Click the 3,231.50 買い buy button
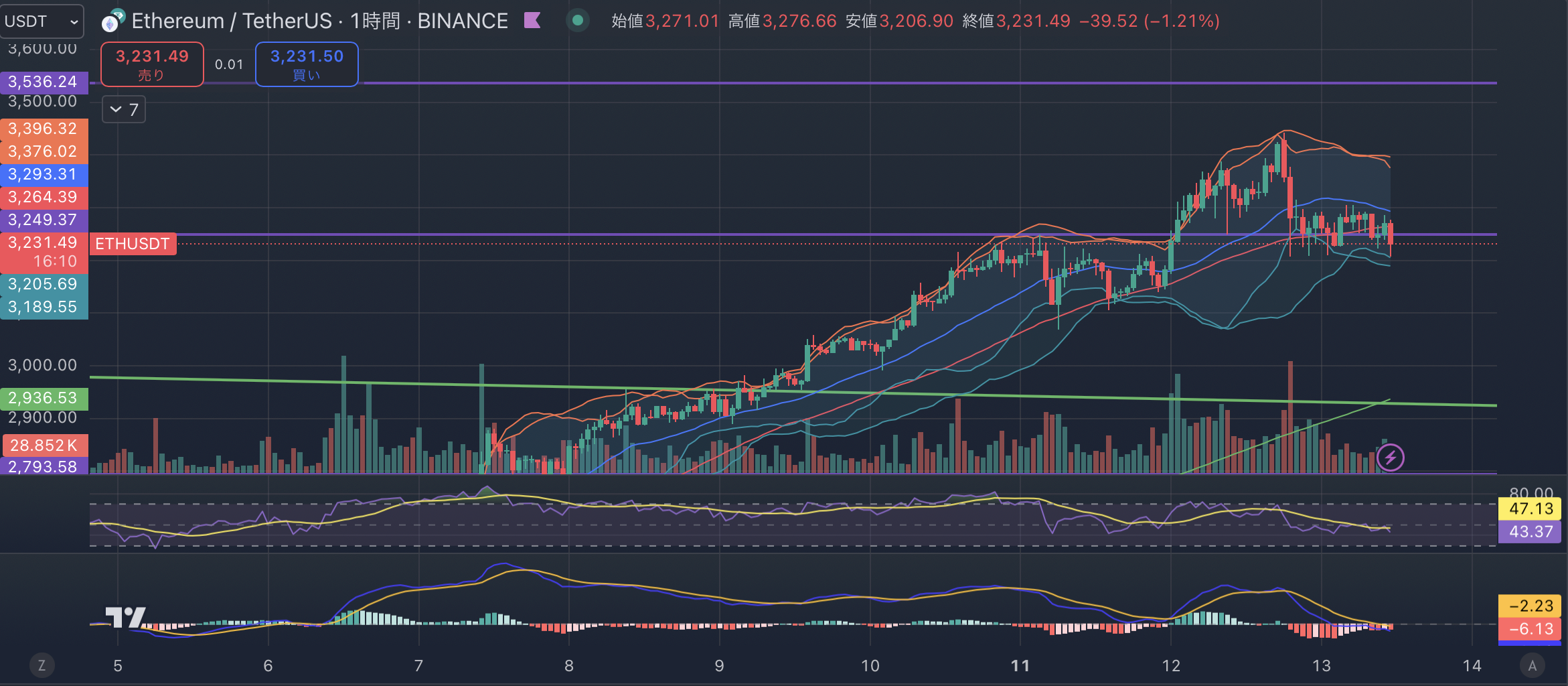This screenshot has height=686, width=1568. tap(307, 64)
